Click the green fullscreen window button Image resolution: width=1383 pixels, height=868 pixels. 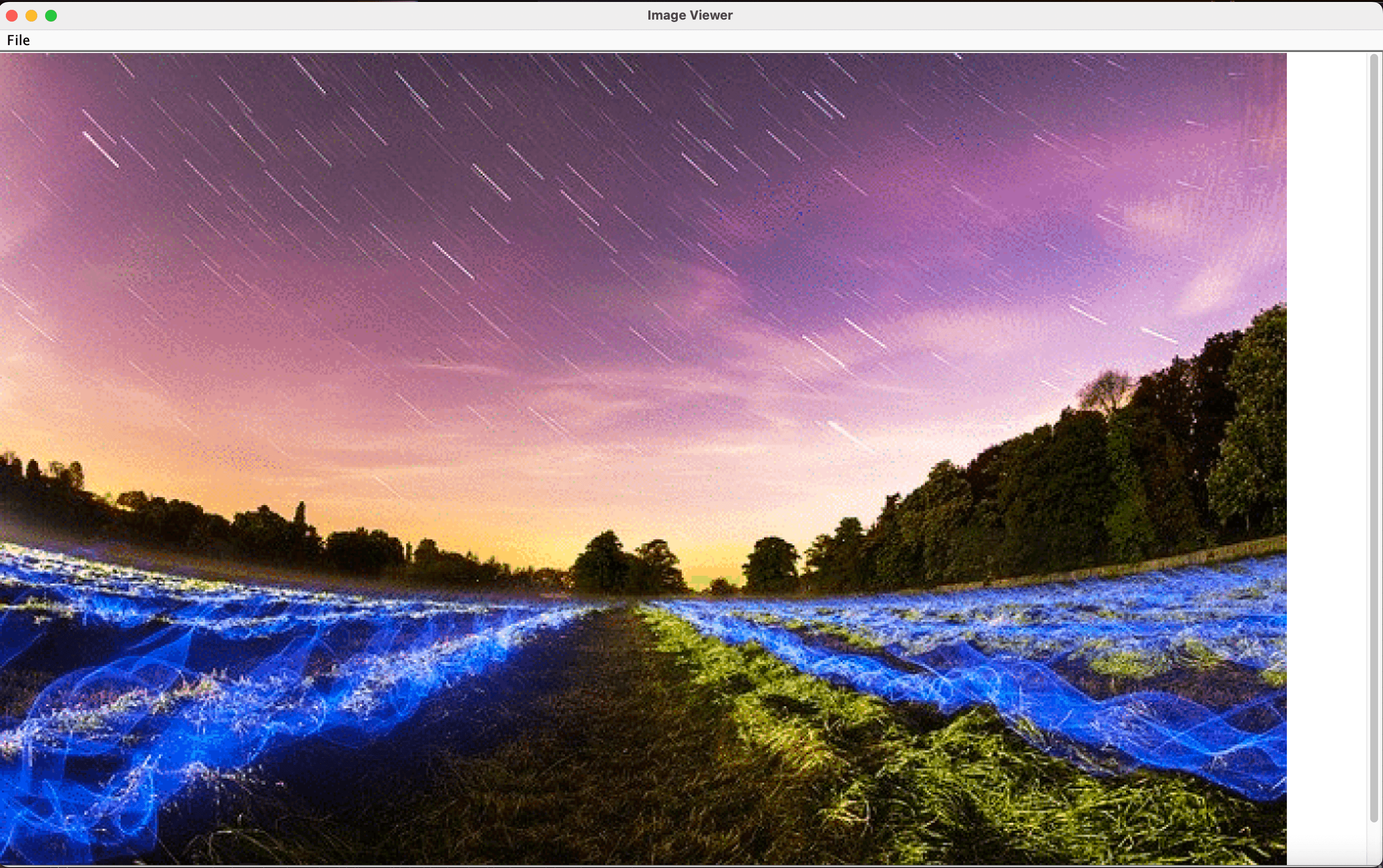[51, 16]
